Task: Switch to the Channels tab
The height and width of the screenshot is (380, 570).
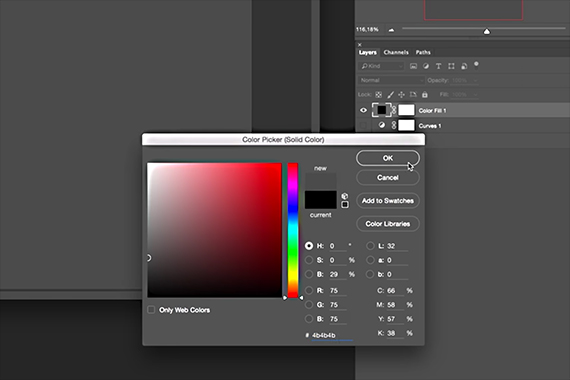Action: 396,52
